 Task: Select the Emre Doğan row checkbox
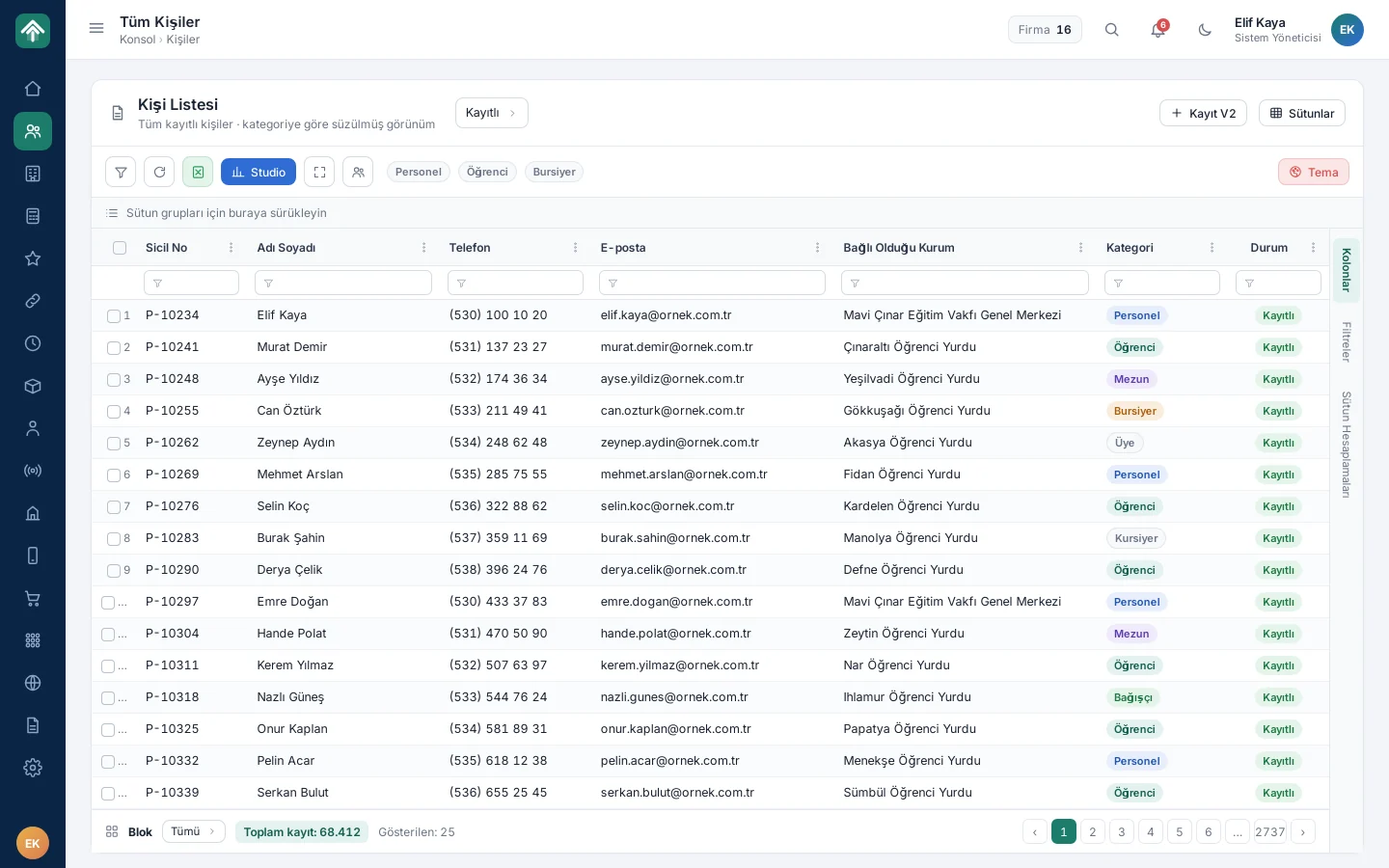[x=108, y=602]
